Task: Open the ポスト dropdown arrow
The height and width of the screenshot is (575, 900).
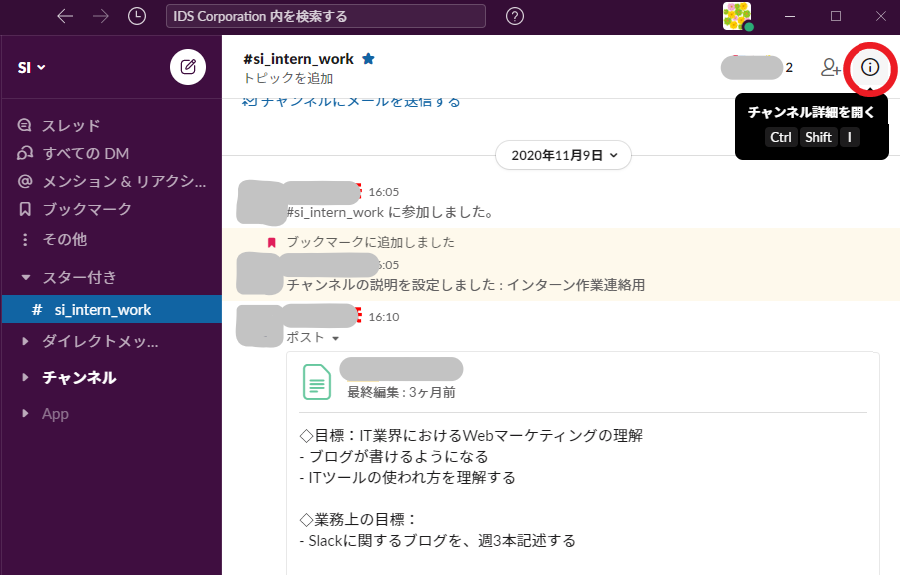Action: (336, 339)
